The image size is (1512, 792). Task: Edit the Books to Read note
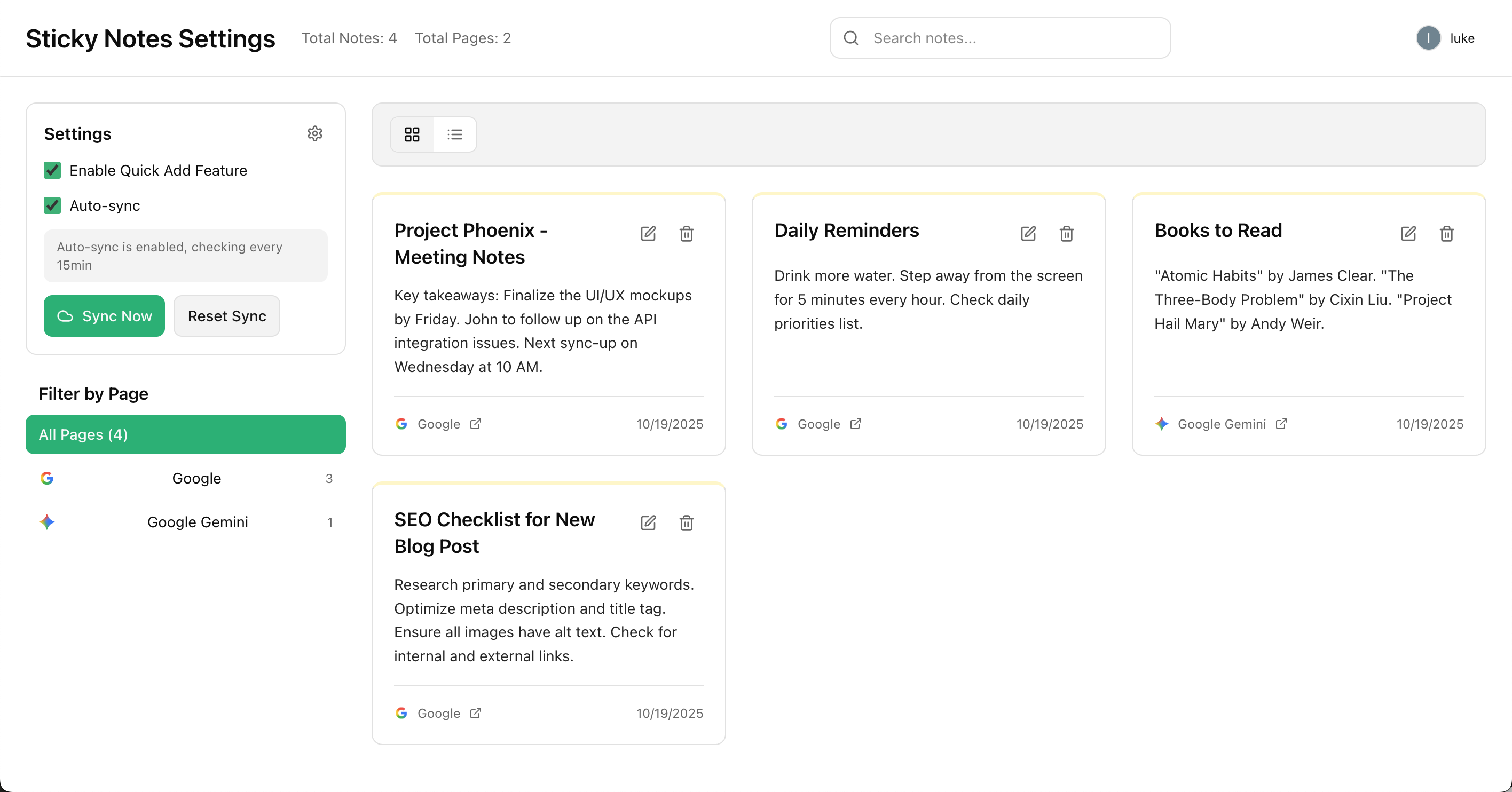coord(1408,234)
